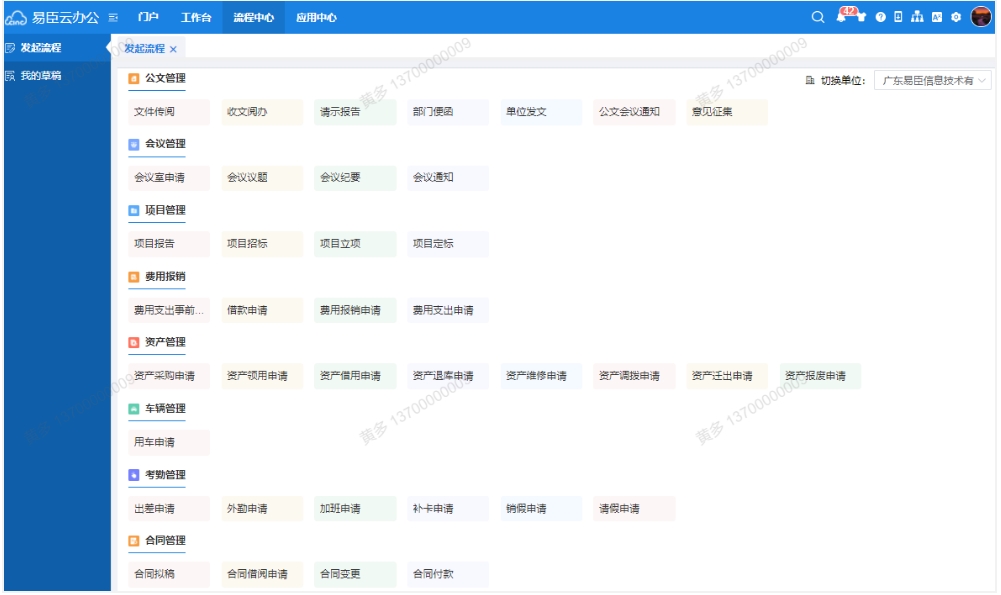Start 资产采购申请 process

pyautogui.click(x=169, y=377)
